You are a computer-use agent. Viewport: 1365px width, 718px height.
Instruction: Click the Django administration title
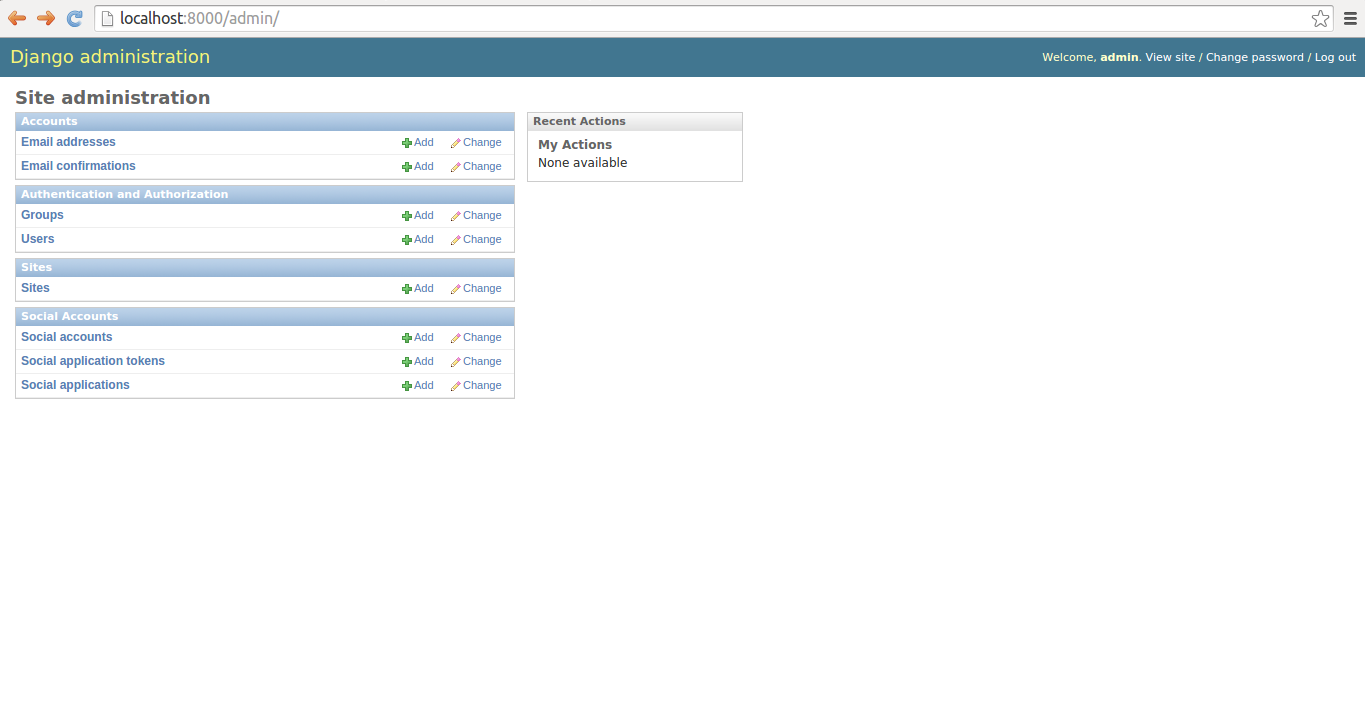pos(110,57)
